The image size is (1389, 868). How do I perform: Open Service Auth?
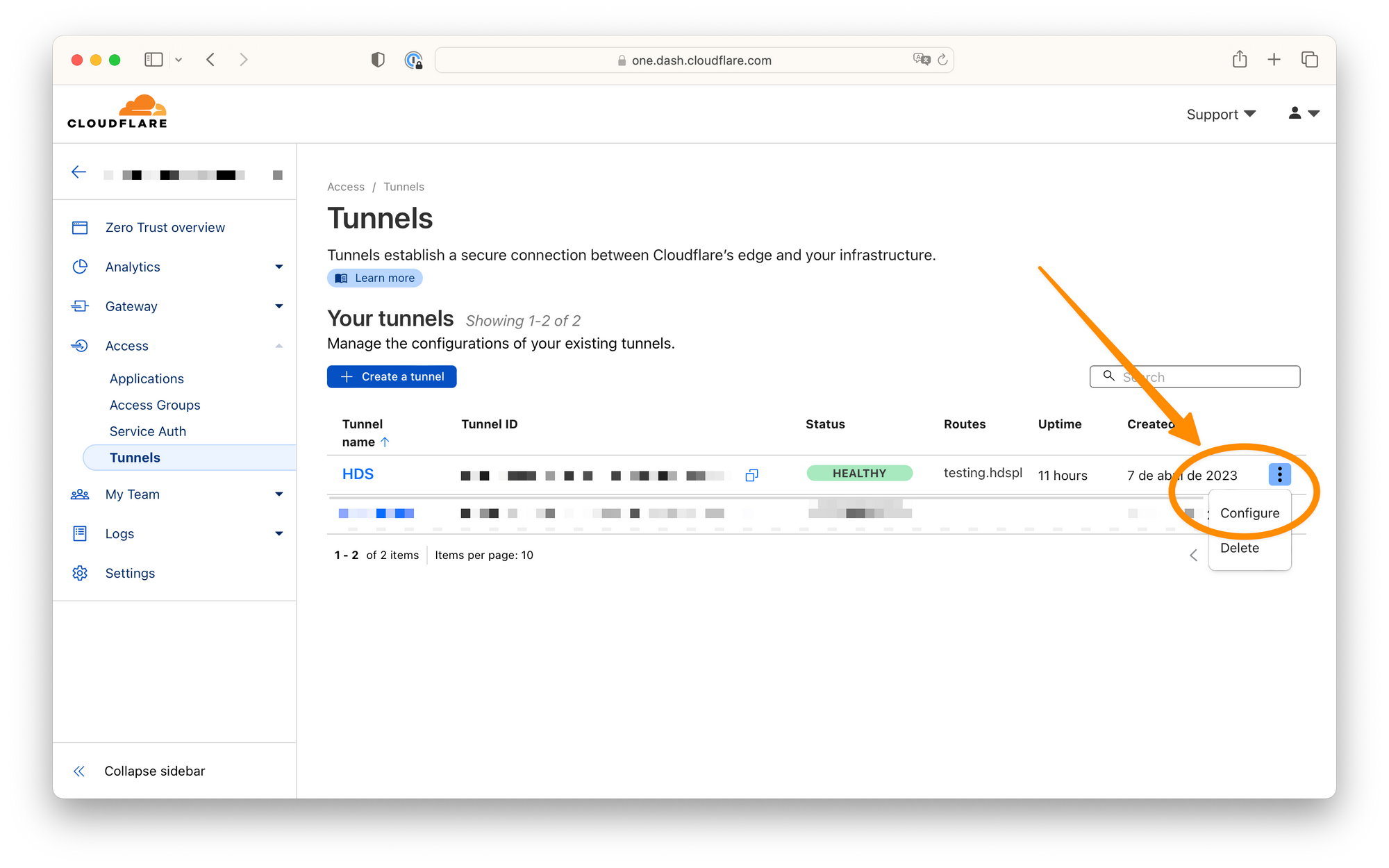(x=148, y=431)
